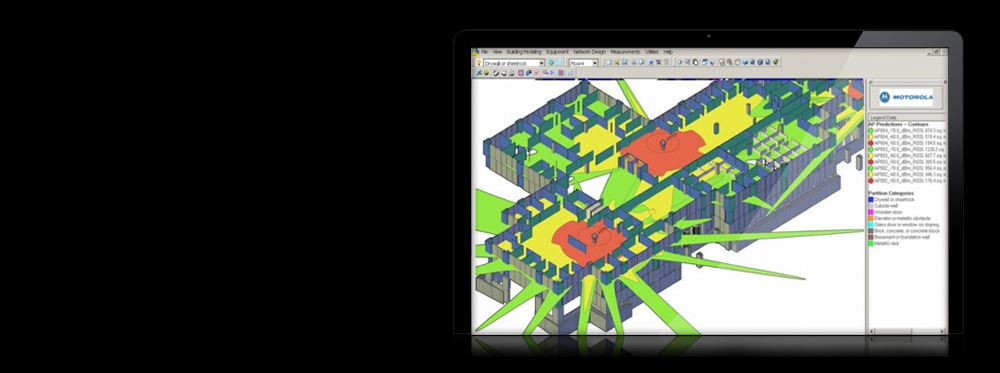This screenshot has width=1000, height=373.
Task: Click the save disk toolbar icon
Action: [624, 62]
